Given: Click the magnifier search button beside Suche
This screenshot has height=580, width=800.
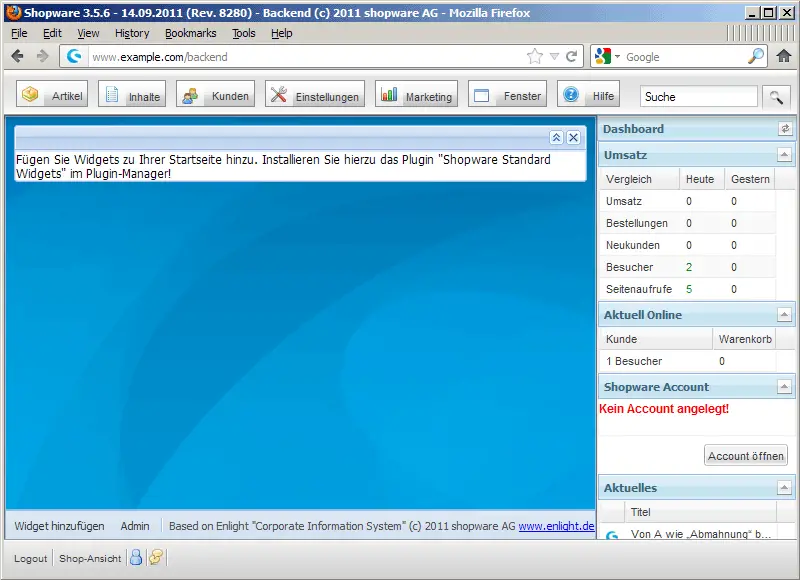Looking at the screenshot, I should point(776,97).
